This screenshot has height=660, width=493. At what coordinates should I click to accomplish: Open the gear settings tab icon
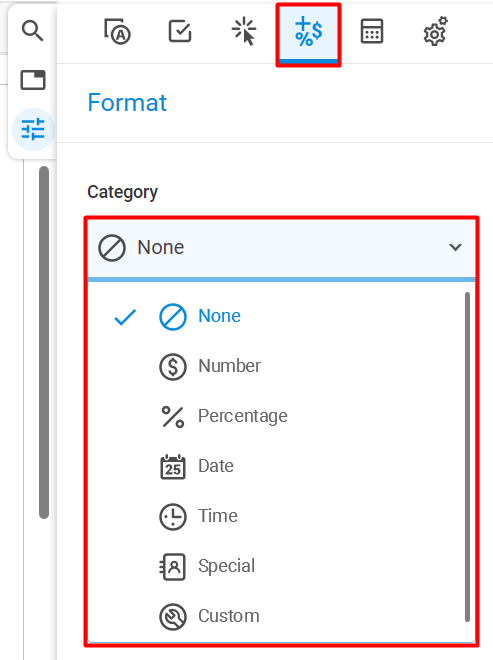[435, 32]
